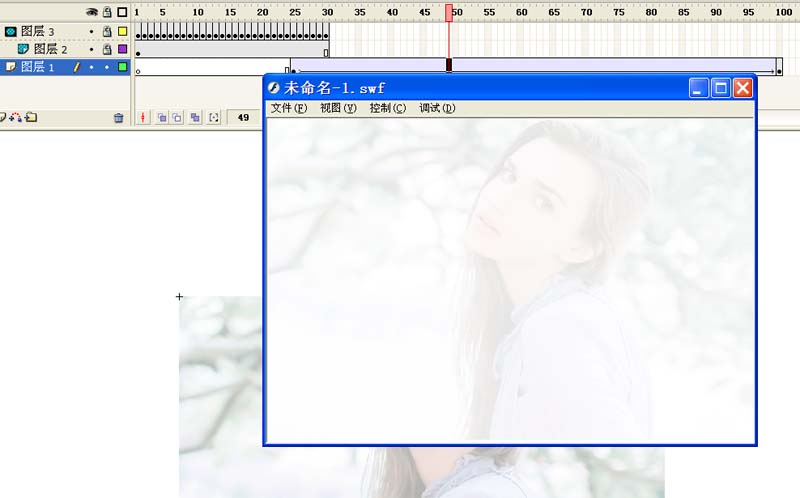
Task: Select layer 图层 2 by its name
Action: click(x=50, y=49)
